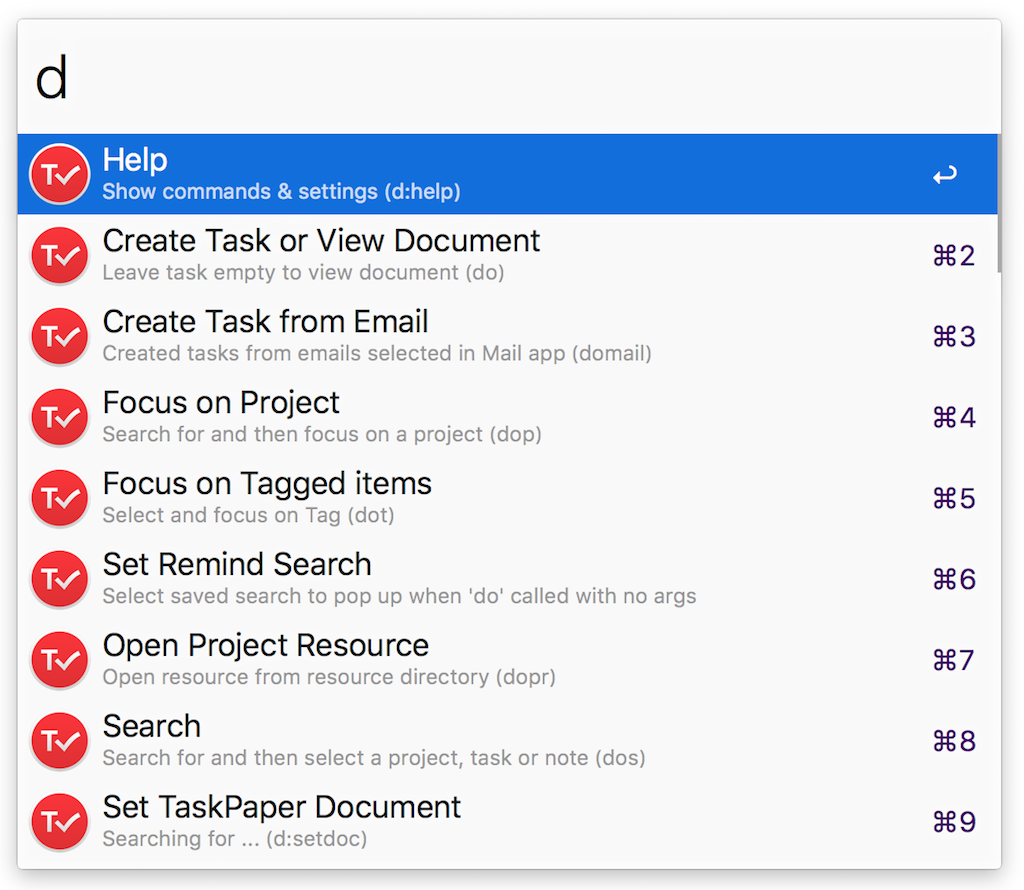Click the icon beside Open Project Resource
The width and height of the screenshot is (1024, 890).
[x=60, y=661]
